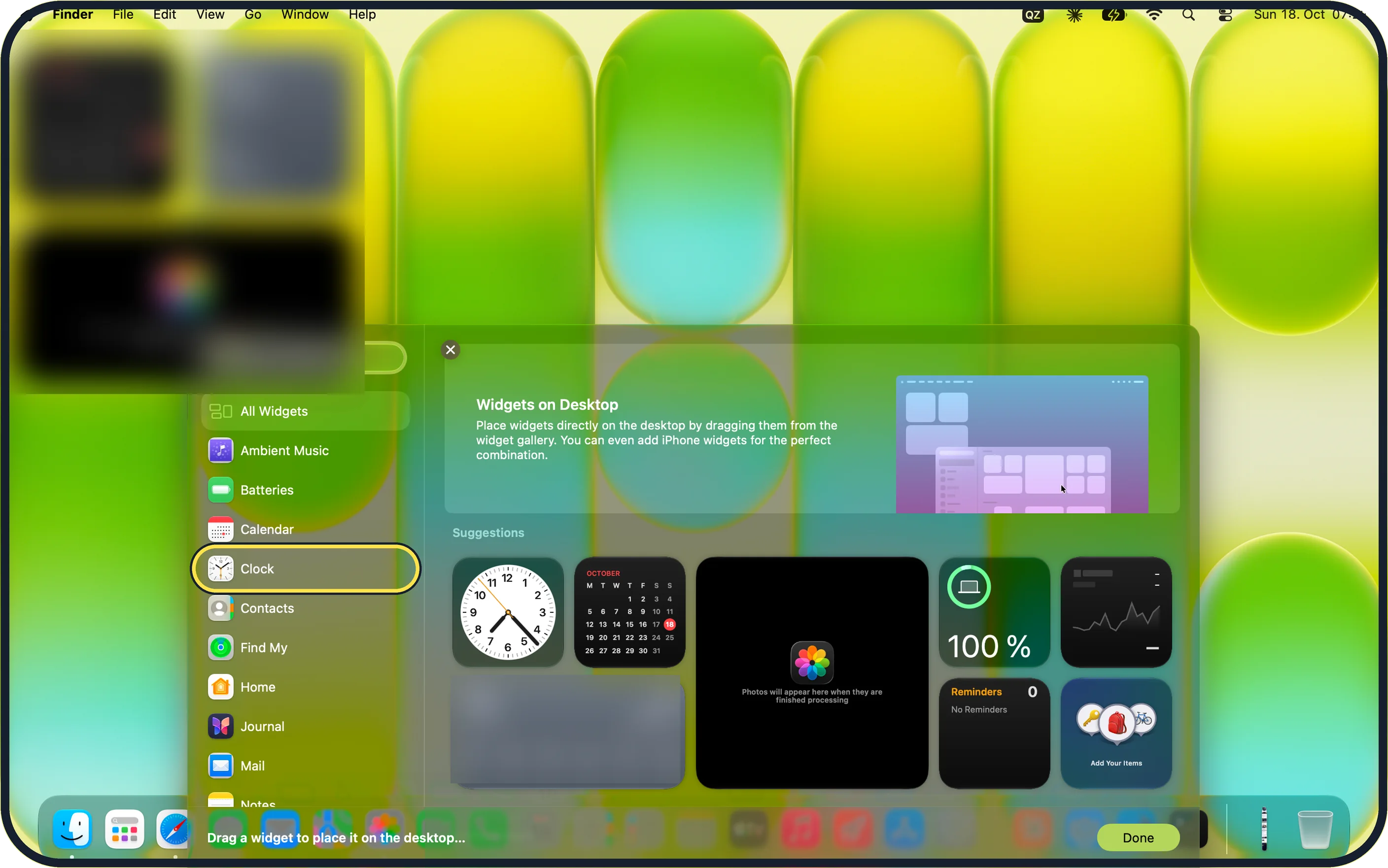Open Contacts widgets
This screenshot has height=868, width=1388.
306,608
